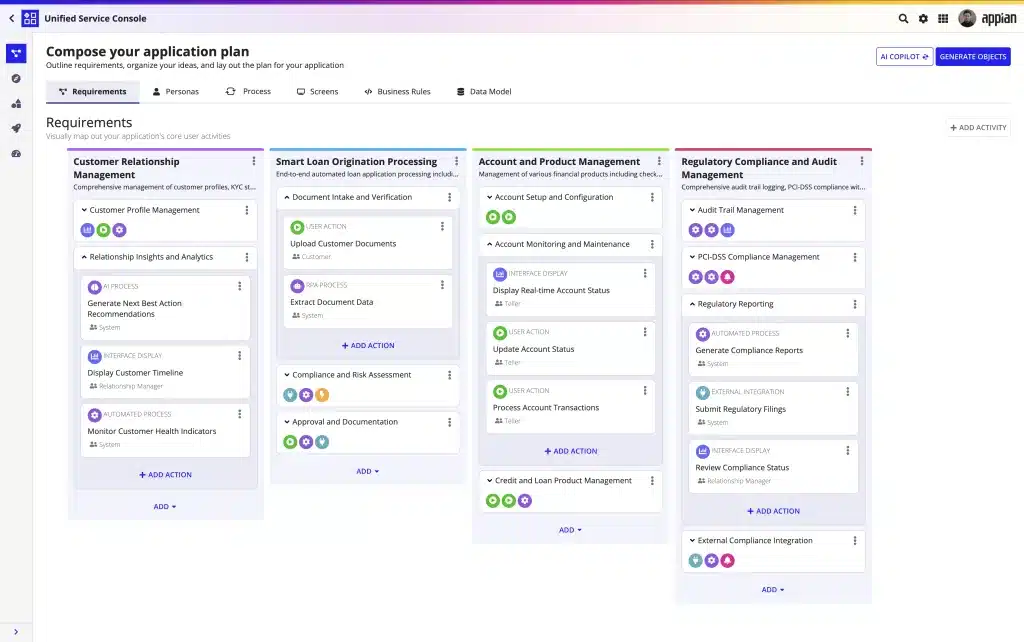1024x642 pixels.
Task: Expand the left sidebar with the bottom chevron
Action: 16,632
